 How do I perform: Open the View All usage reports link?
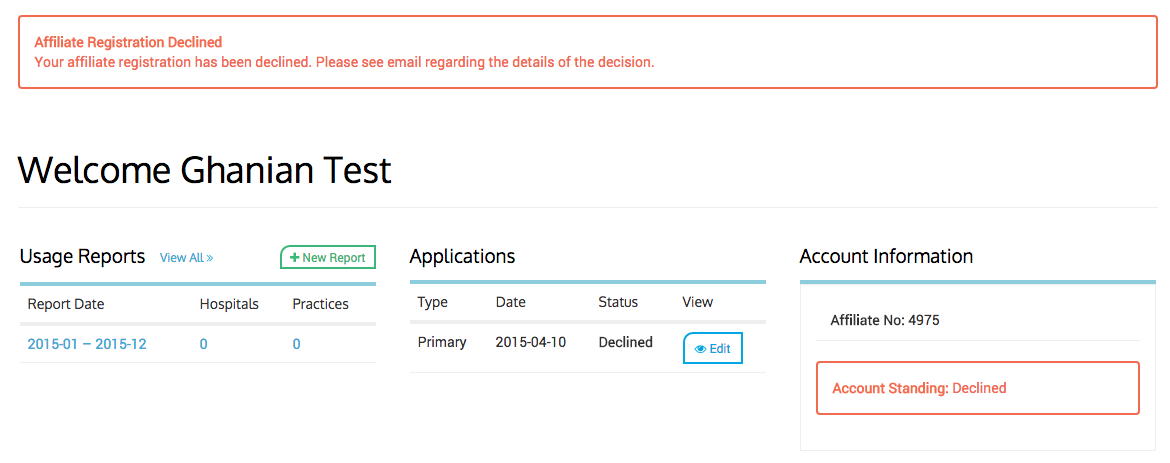(187, 258)
